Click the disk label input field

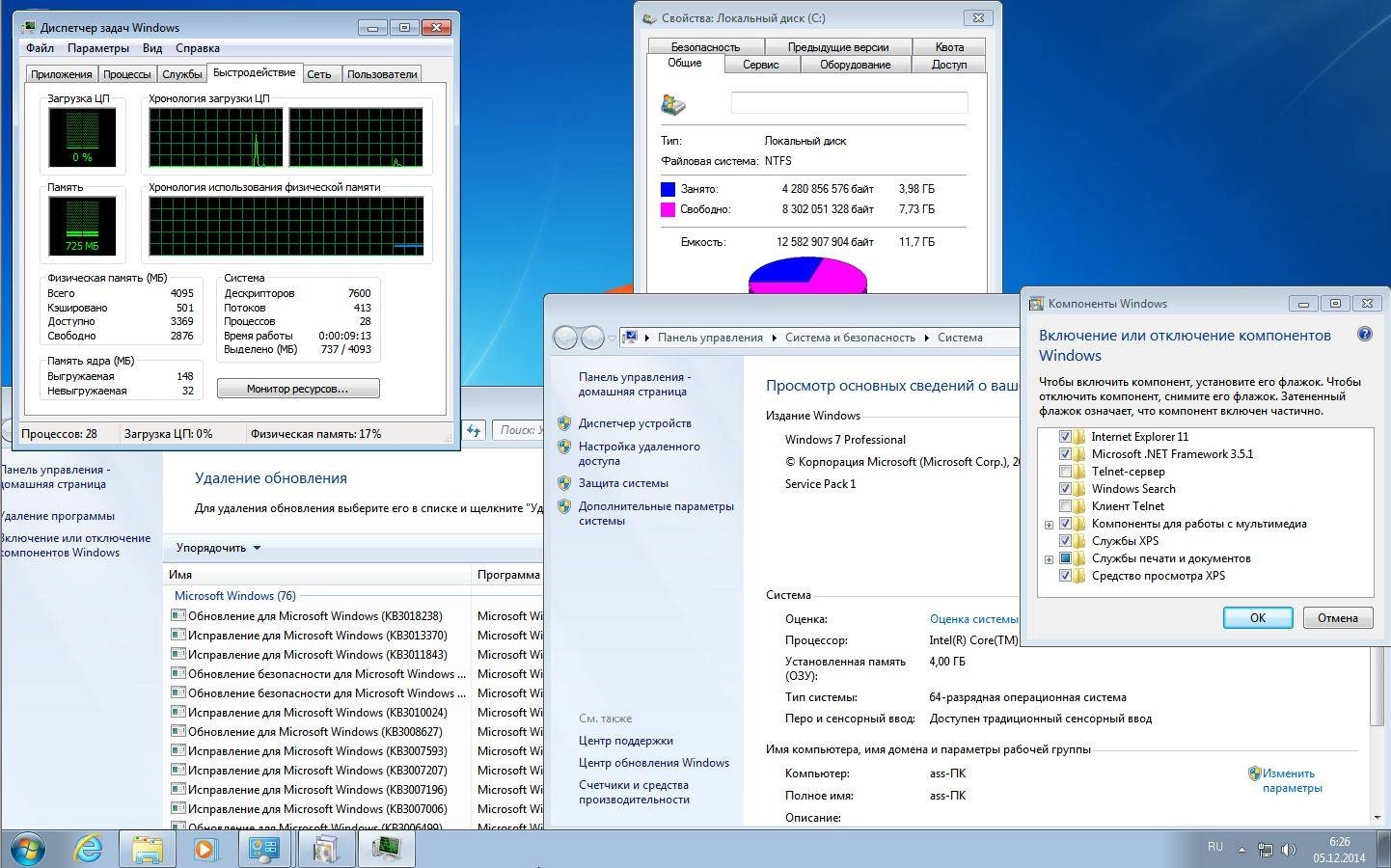[x=849, y=103]
